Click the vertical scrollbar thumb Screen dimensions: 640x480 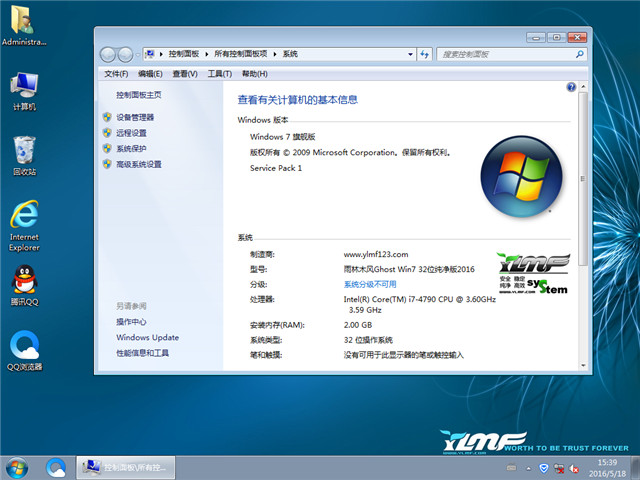click(583, 178)
